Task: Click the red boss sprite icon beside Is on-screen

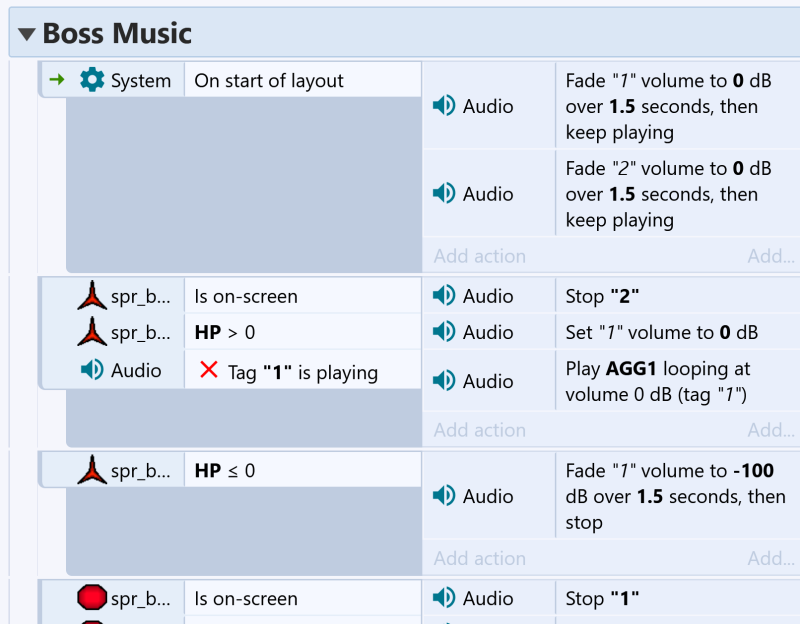Action: tap(92, 295)
